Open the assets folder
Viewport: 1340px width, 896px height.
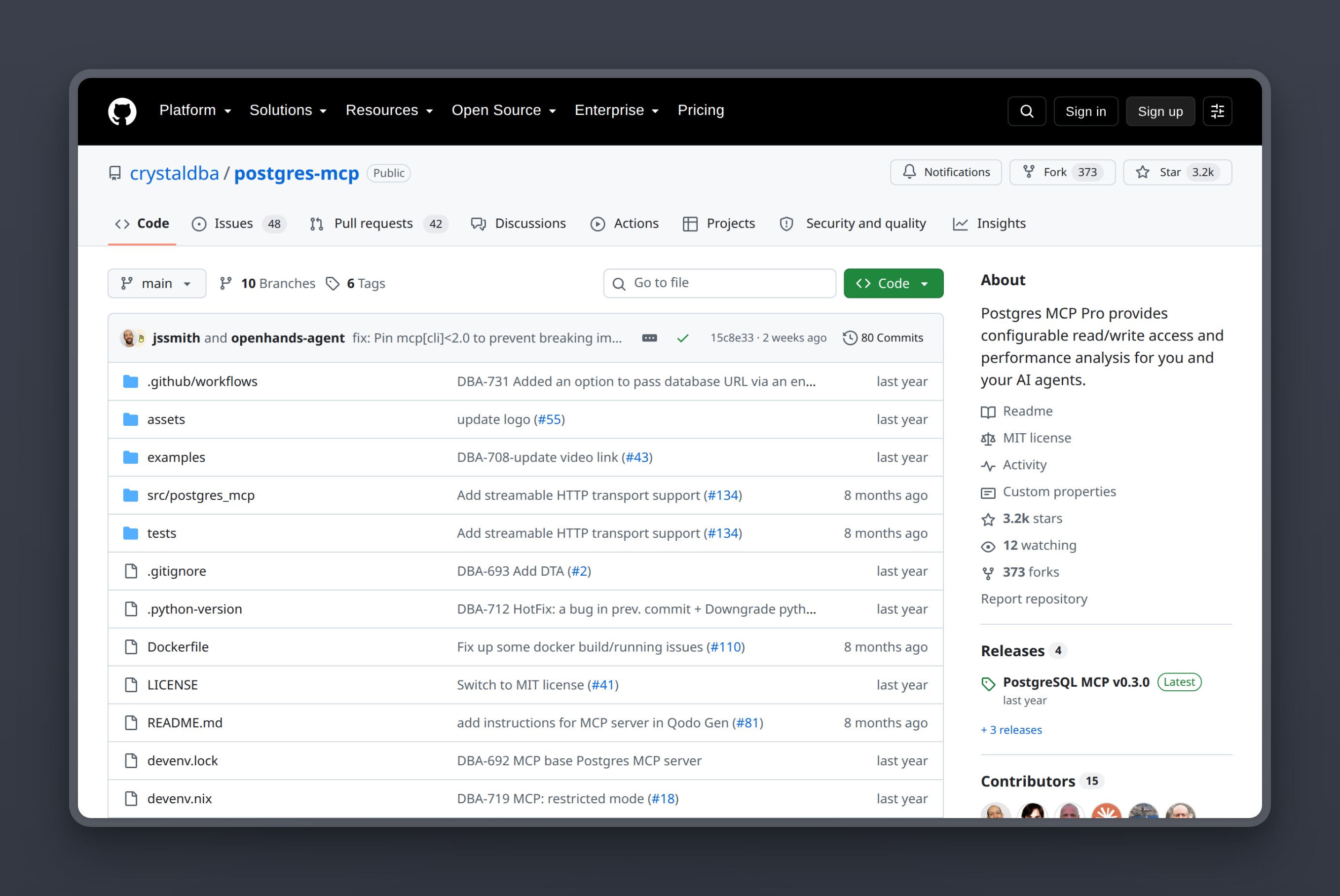[166, 419]
